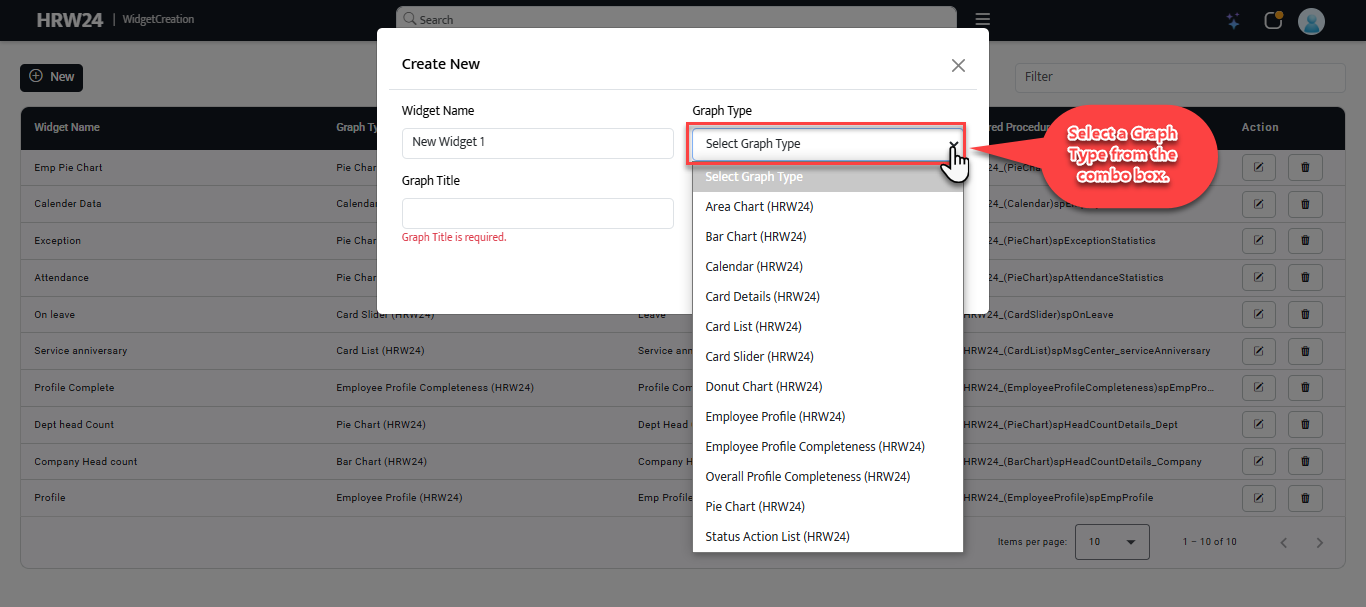Expand the Select Graph Type combo box
1366x607 pixels.
tap(826, 144)
